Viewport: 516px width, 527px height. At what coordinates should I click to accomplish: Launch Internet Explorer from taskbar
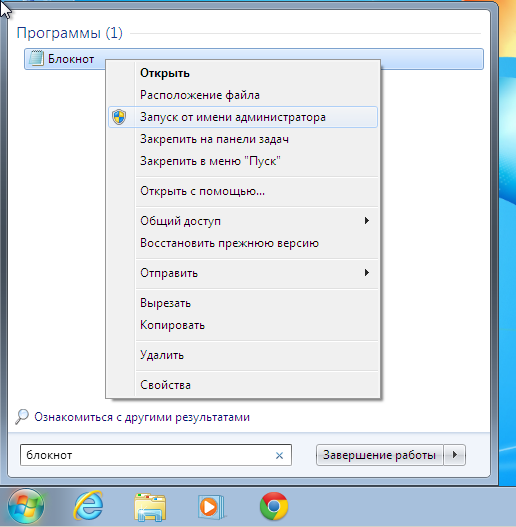tap(88, 506)
